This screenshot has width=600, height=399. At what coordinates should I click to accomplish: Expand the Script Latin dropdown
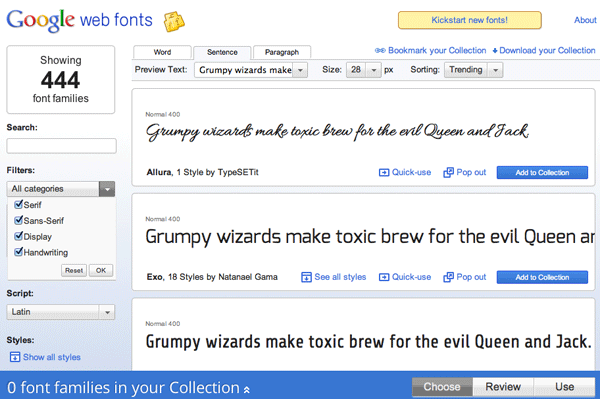pos(60,312)
